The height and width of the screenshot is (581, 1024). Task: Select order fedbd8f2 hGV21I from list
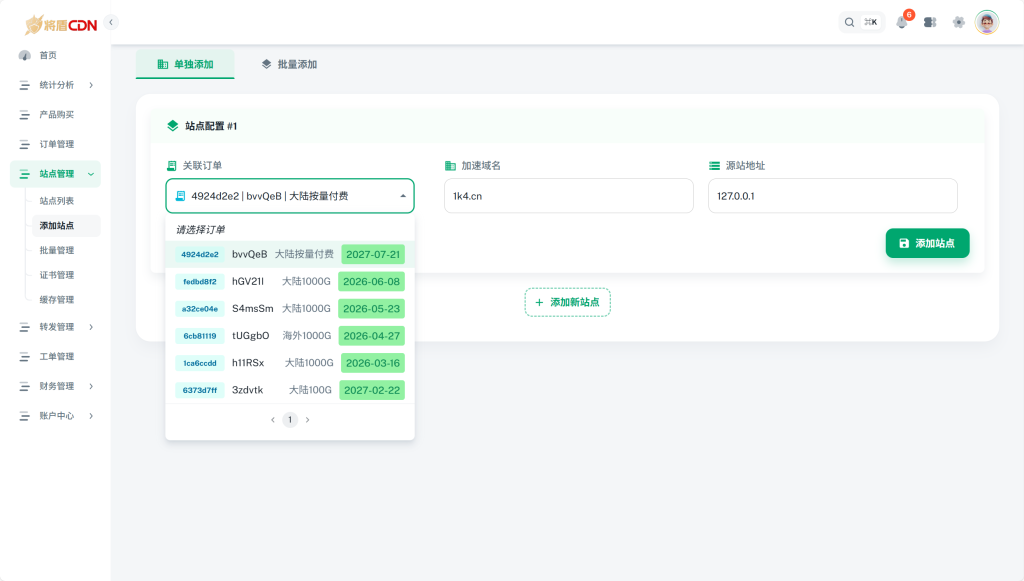point(289,281)
